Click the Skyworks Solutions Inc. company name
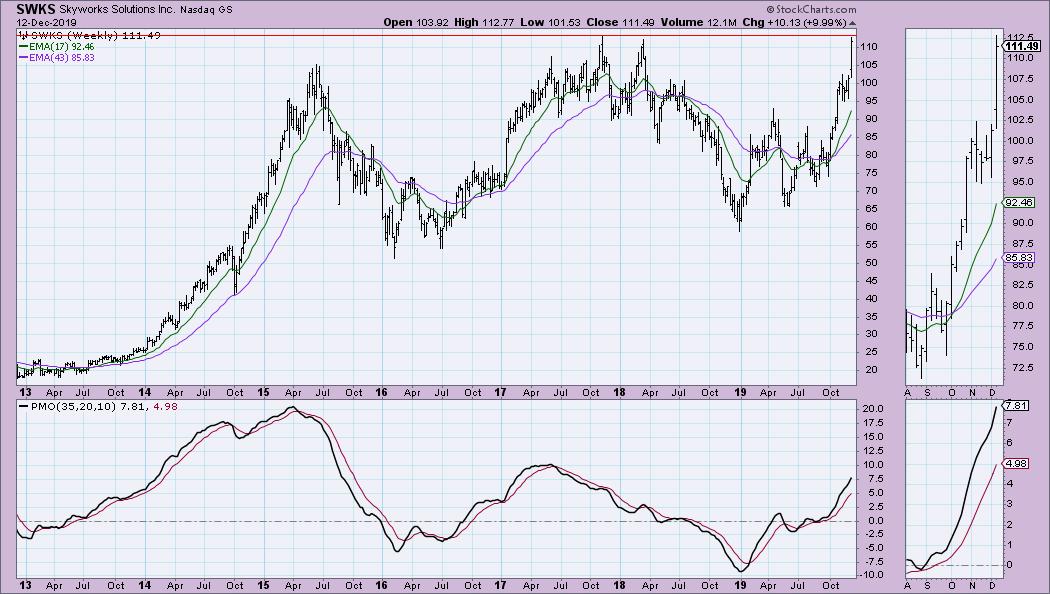 [x=118, y=10]
